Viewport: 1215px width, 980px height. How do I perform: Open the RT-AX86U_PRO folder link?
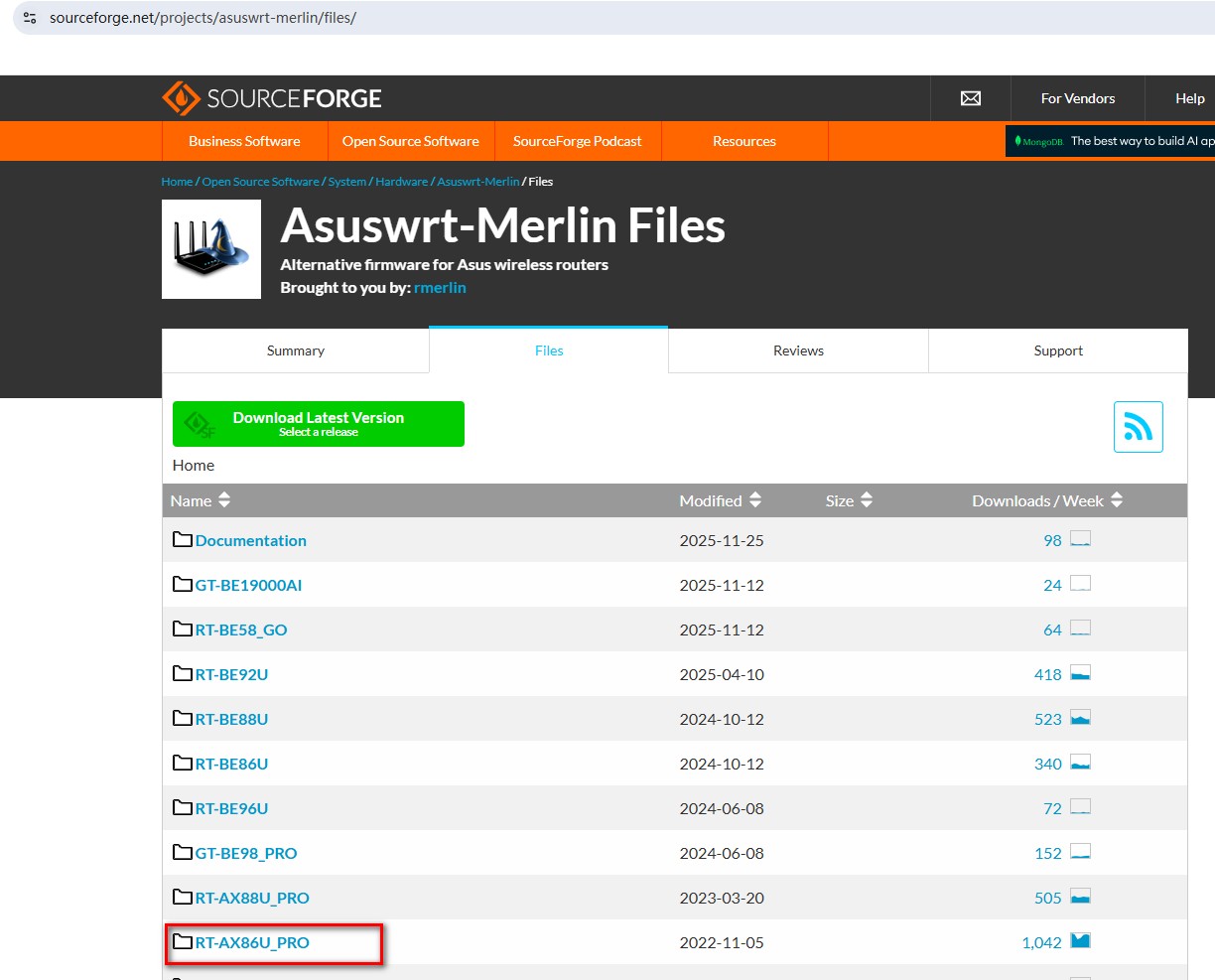click(252, 942)
